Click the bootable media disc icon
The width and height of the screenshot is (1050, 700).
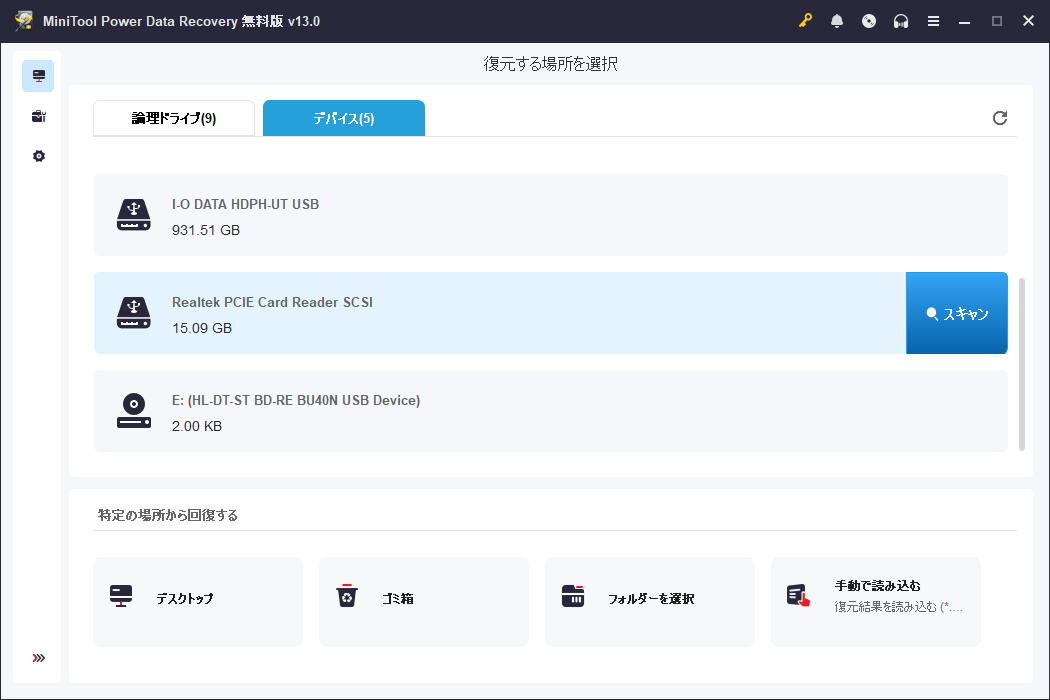869,21
